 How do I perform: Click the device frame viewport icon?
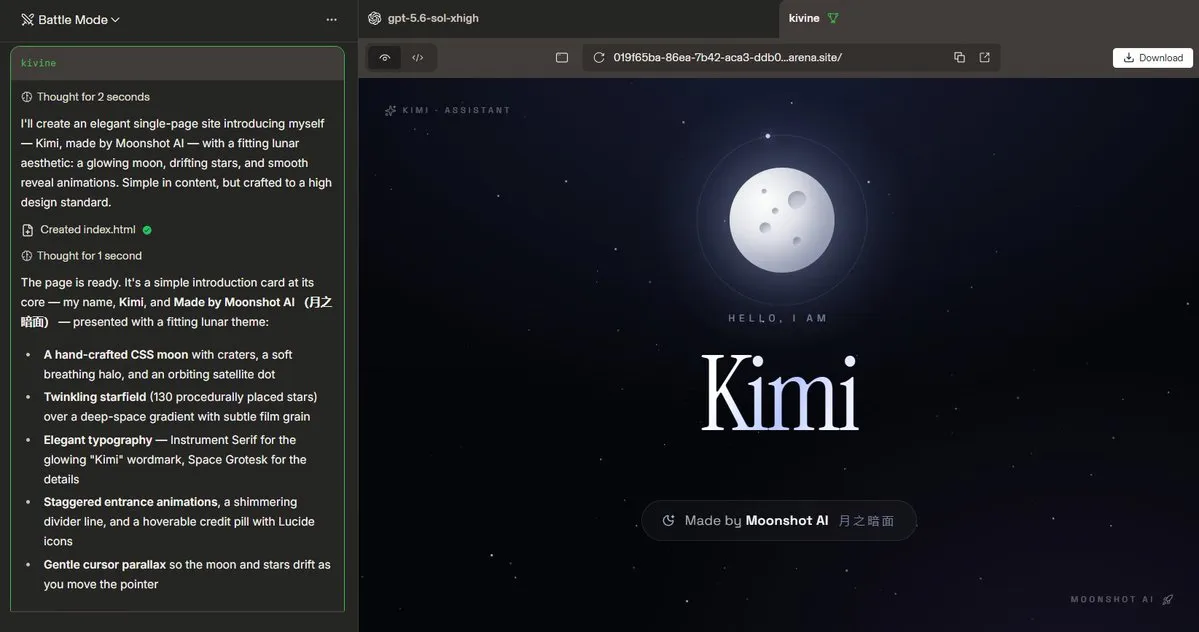[x=562, y=57]
